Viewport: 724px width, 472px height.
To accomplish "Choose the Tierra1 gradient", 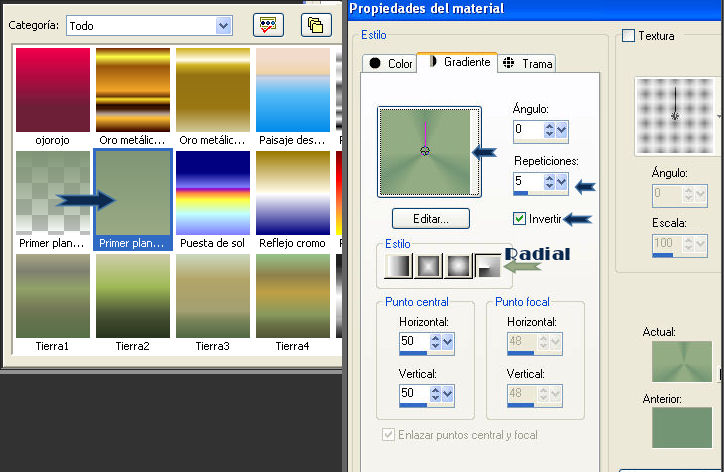I will pos(53,296).
